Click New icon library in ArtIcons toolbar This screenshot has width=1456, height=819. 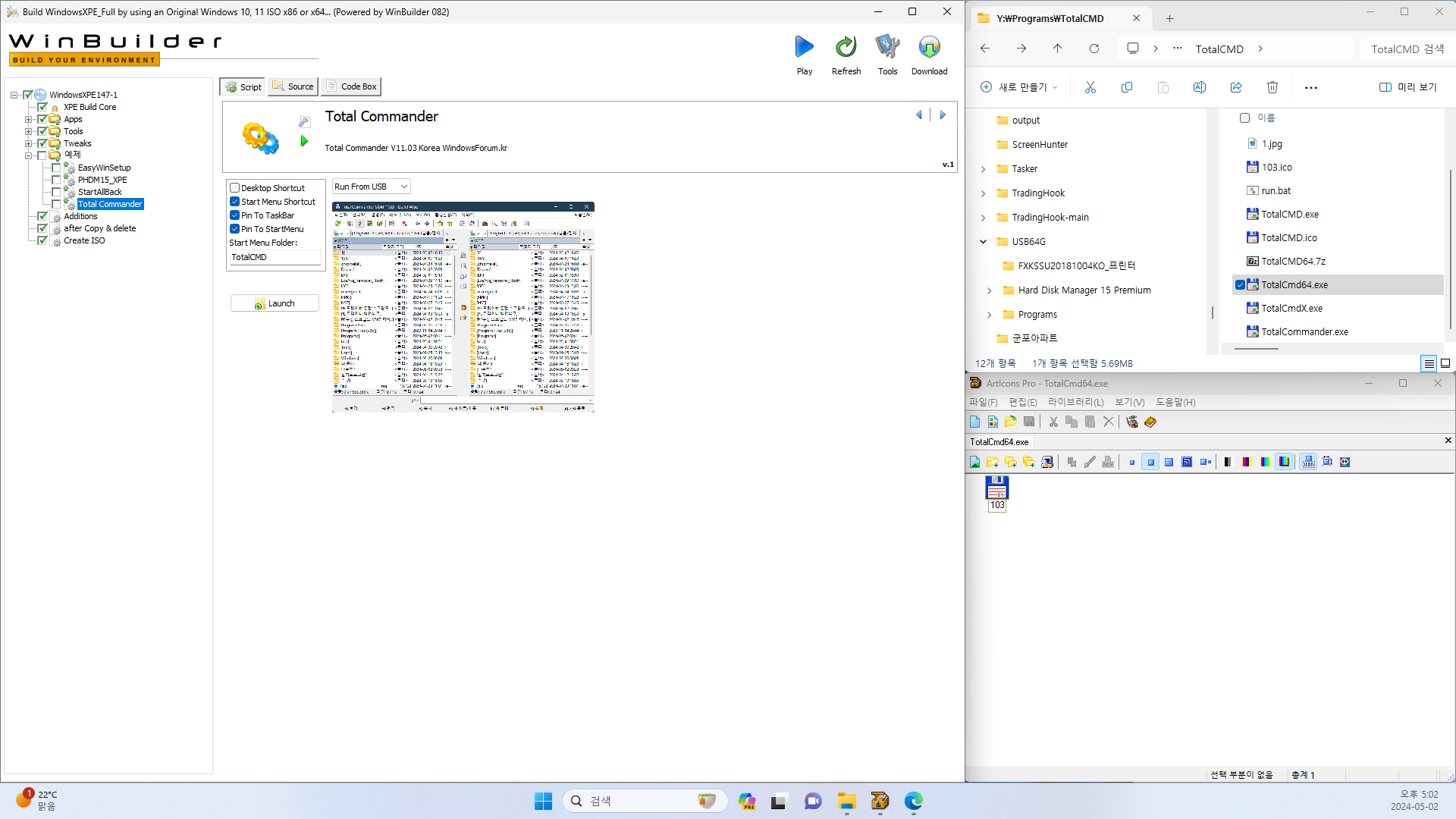[993, 422]
